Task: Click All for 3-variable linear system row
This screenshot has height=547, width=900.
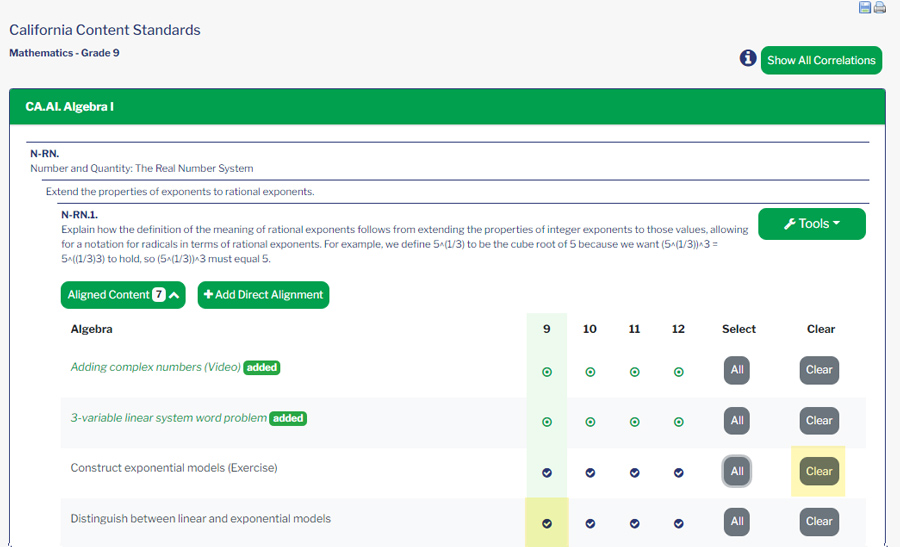Action: point(737,421)
